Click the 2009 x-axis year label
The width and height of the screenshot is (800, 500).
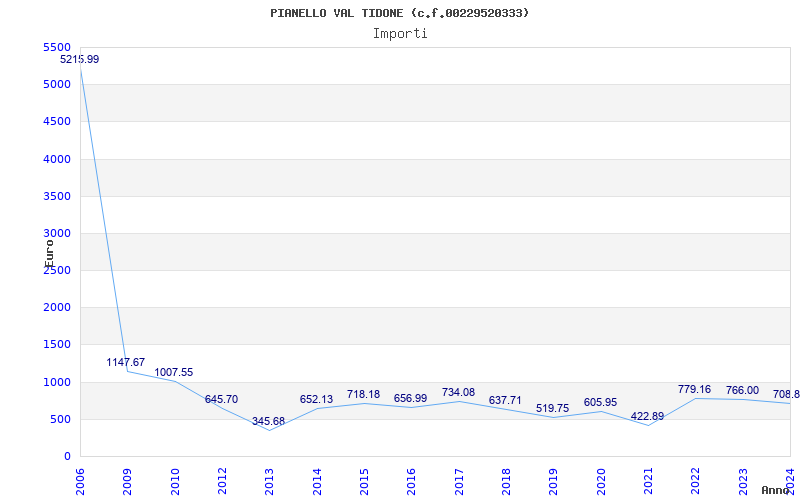pos(127,481)
